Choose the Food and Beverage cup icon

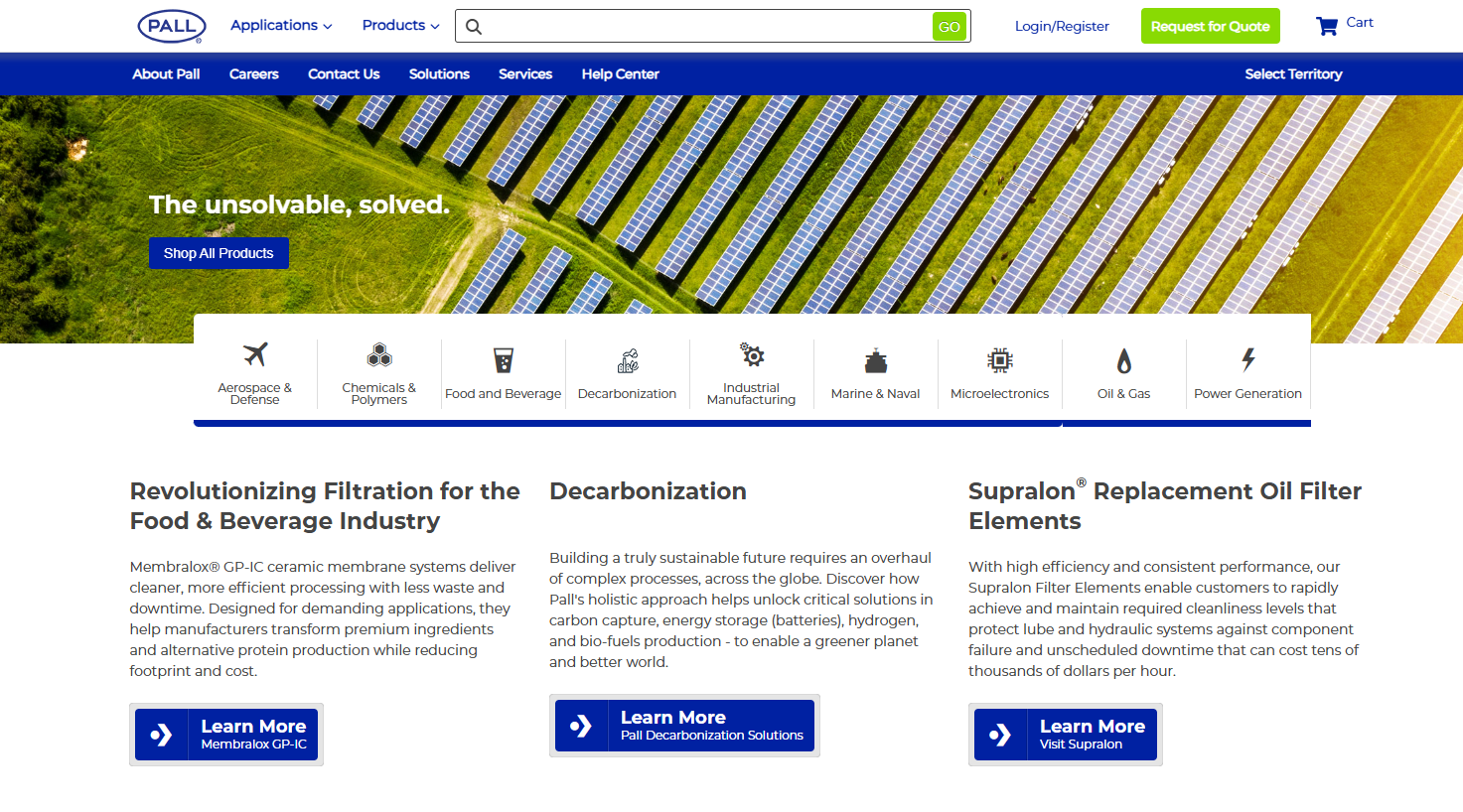504,360
